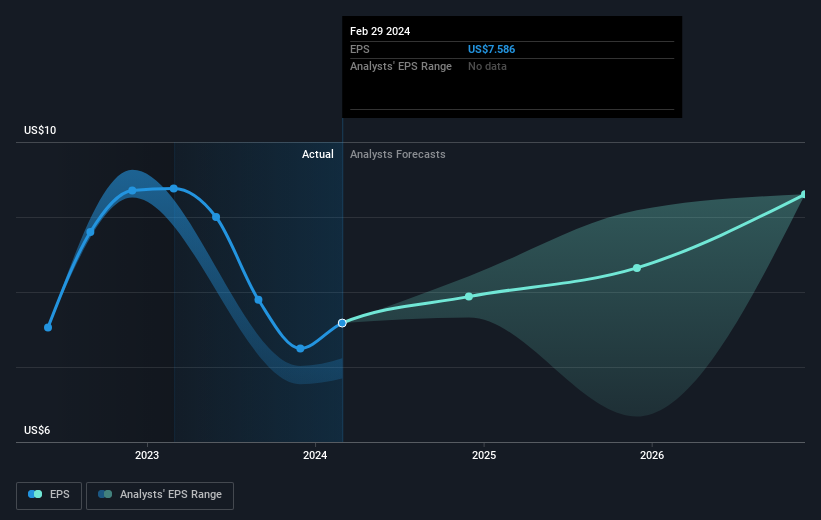Click the 2024 x-axis label
821x520 pixels.
[x=315, y=455]
